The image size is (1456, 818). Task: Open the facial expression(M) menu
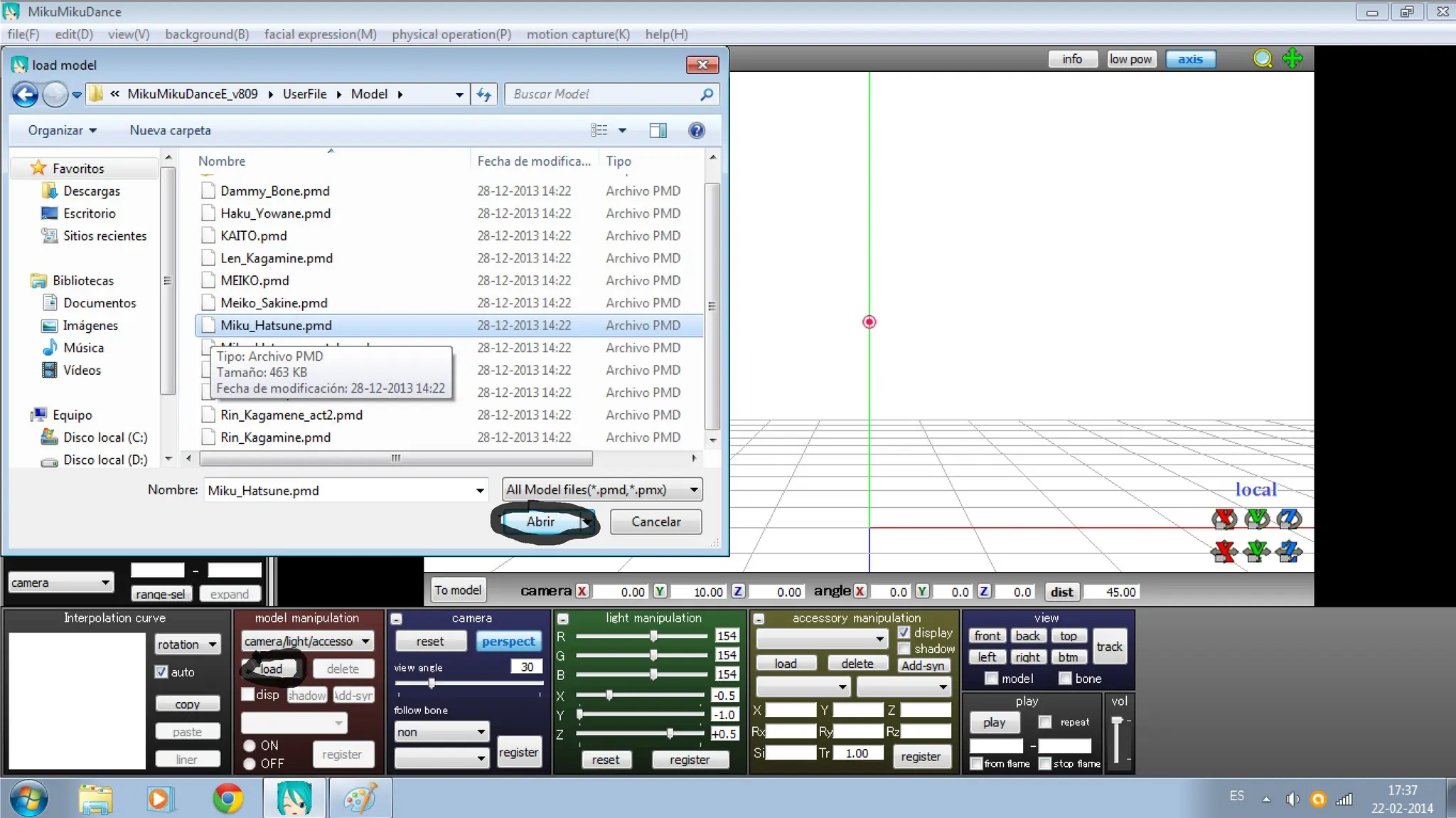[321, 34]
